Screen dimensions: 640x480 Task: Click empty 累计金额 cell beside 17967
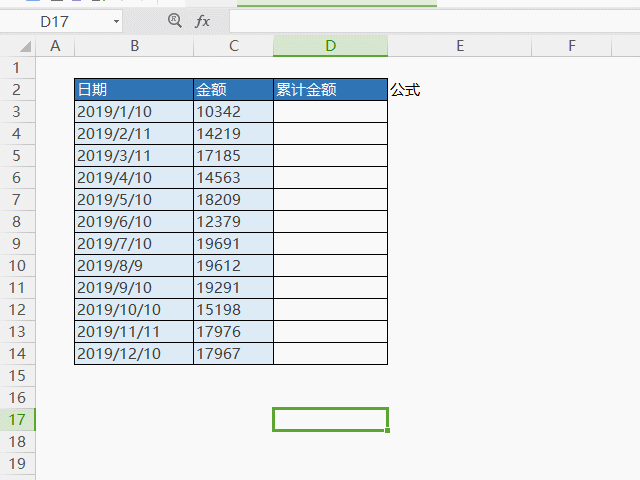330,354
